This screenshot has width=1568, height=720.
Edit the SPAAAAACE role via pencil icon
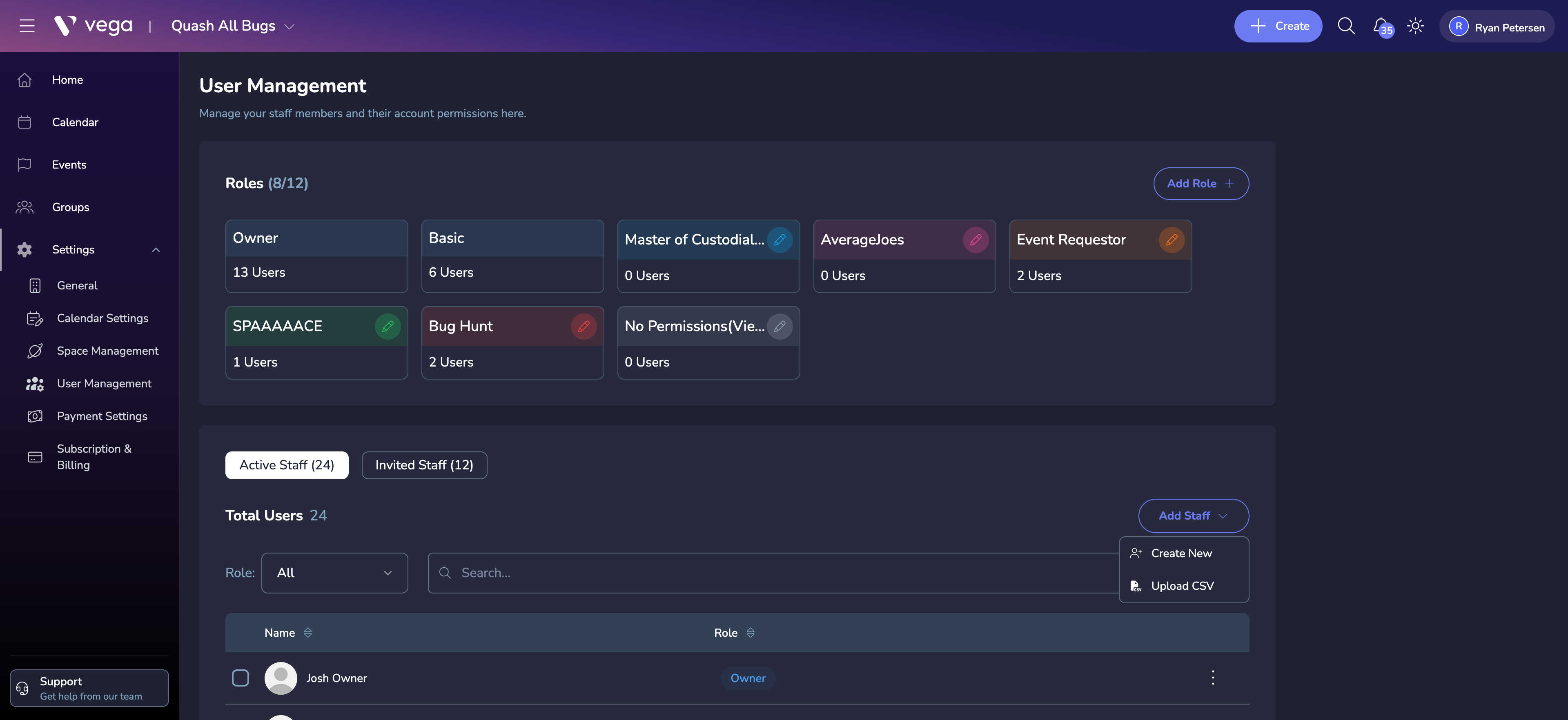[388, 326]
